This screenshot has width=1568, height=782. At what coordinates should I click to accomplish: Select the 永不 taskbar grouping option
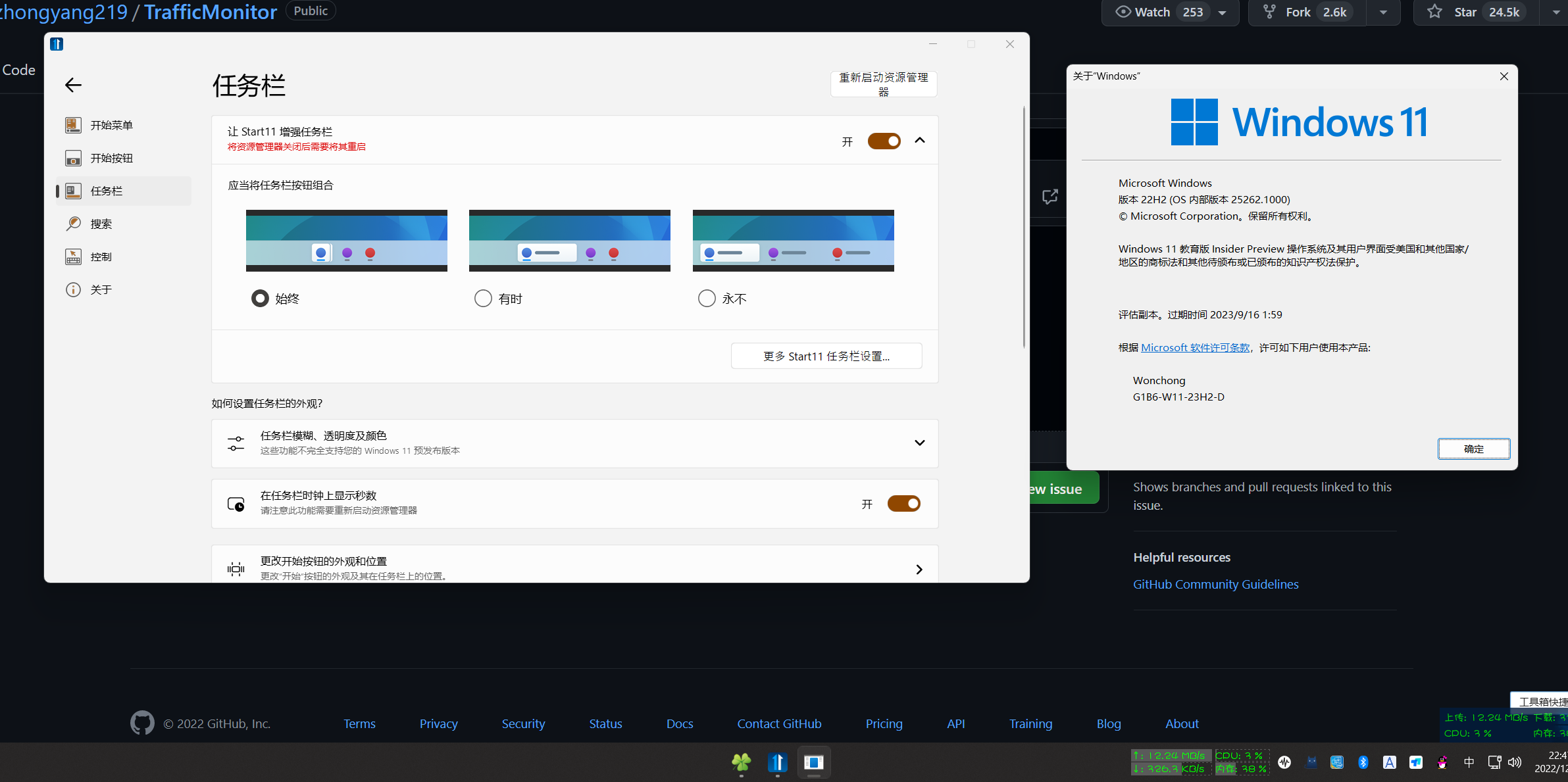(706, 298)
